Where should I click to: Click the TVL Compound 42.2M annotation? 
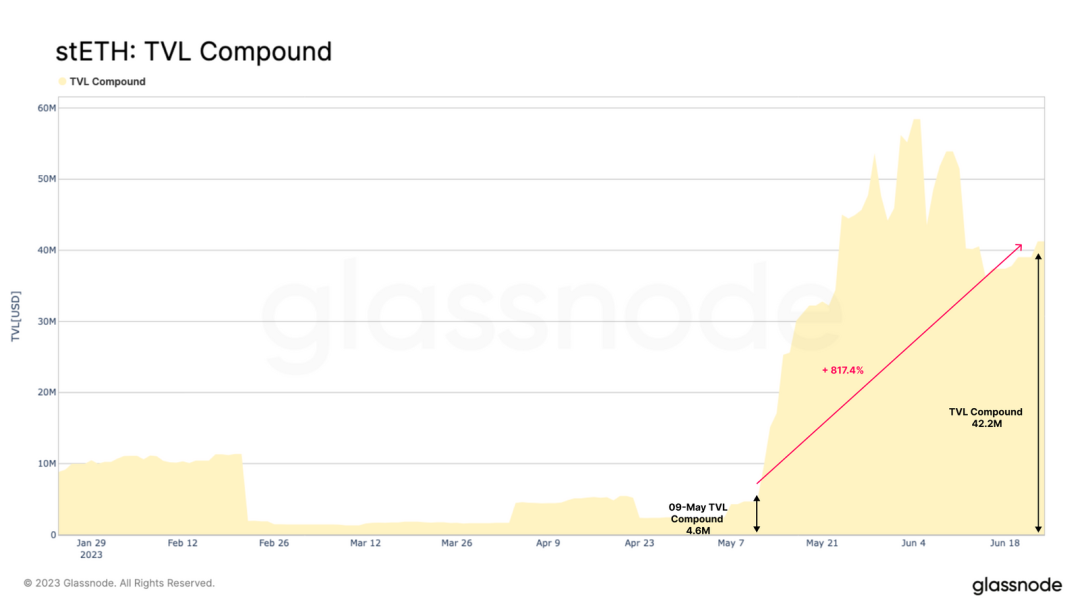[x=985, y=418]
